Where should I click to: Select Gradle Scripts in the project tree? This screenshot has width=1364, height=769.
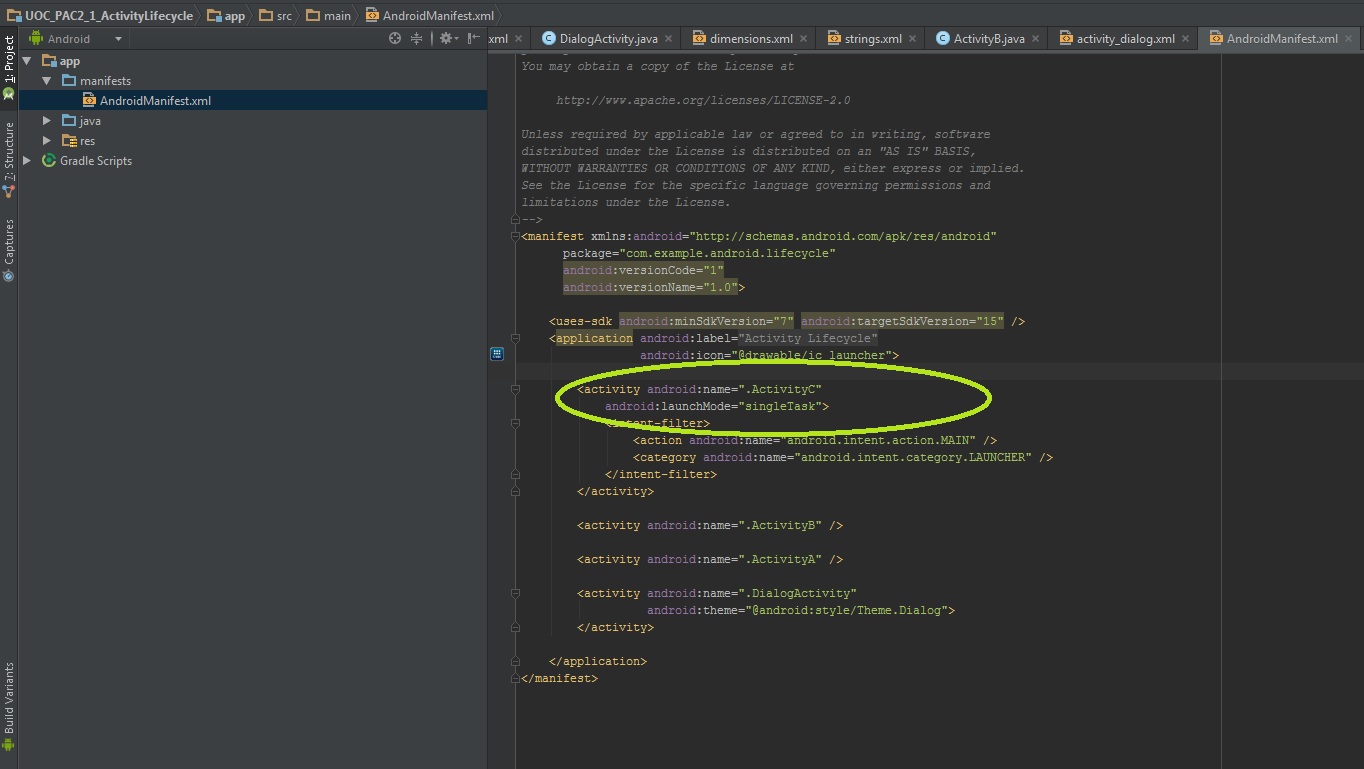[95, 160]
